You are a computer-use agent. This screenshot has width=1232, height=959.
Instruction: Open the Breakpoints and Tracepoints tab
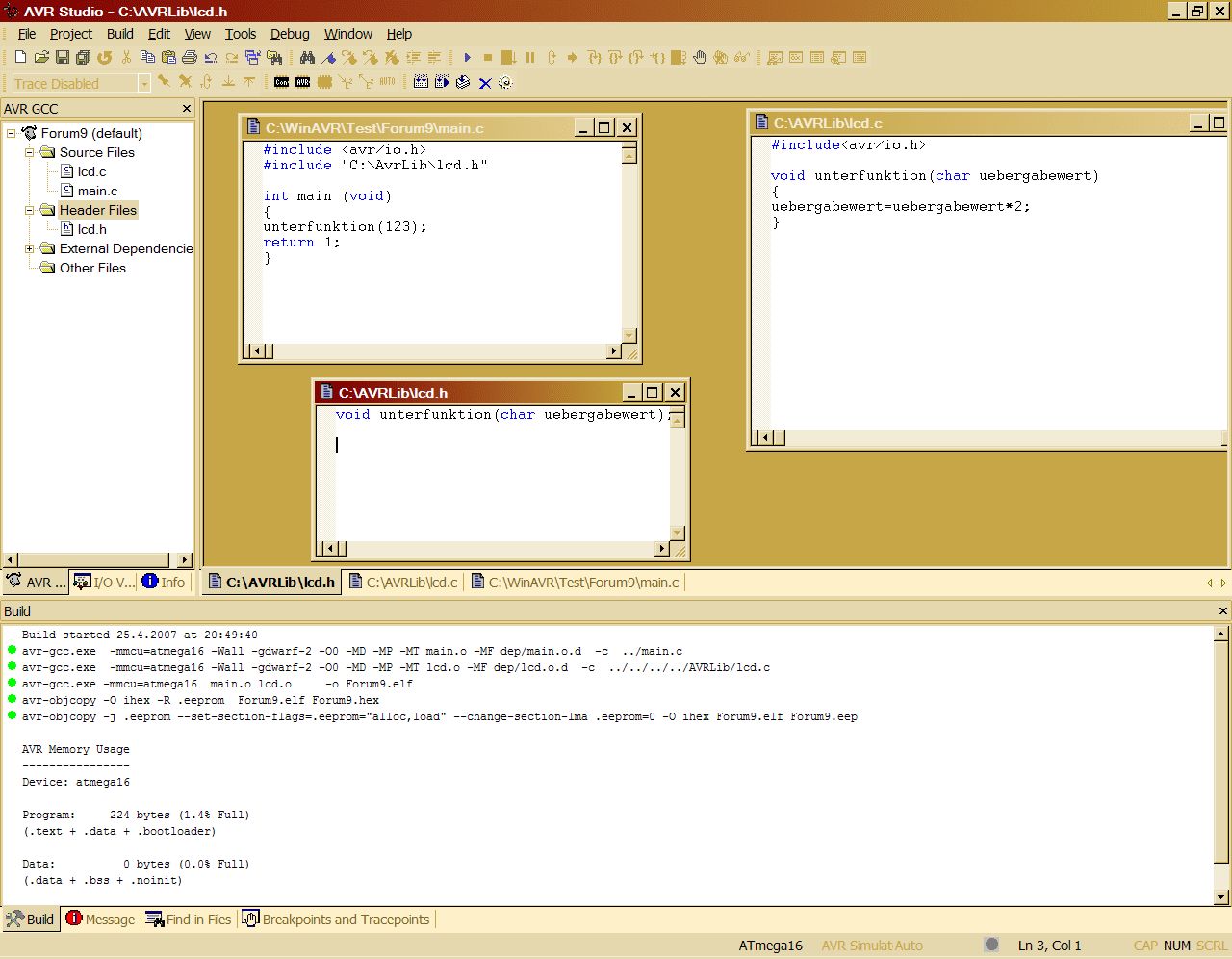tap(336, 920)
